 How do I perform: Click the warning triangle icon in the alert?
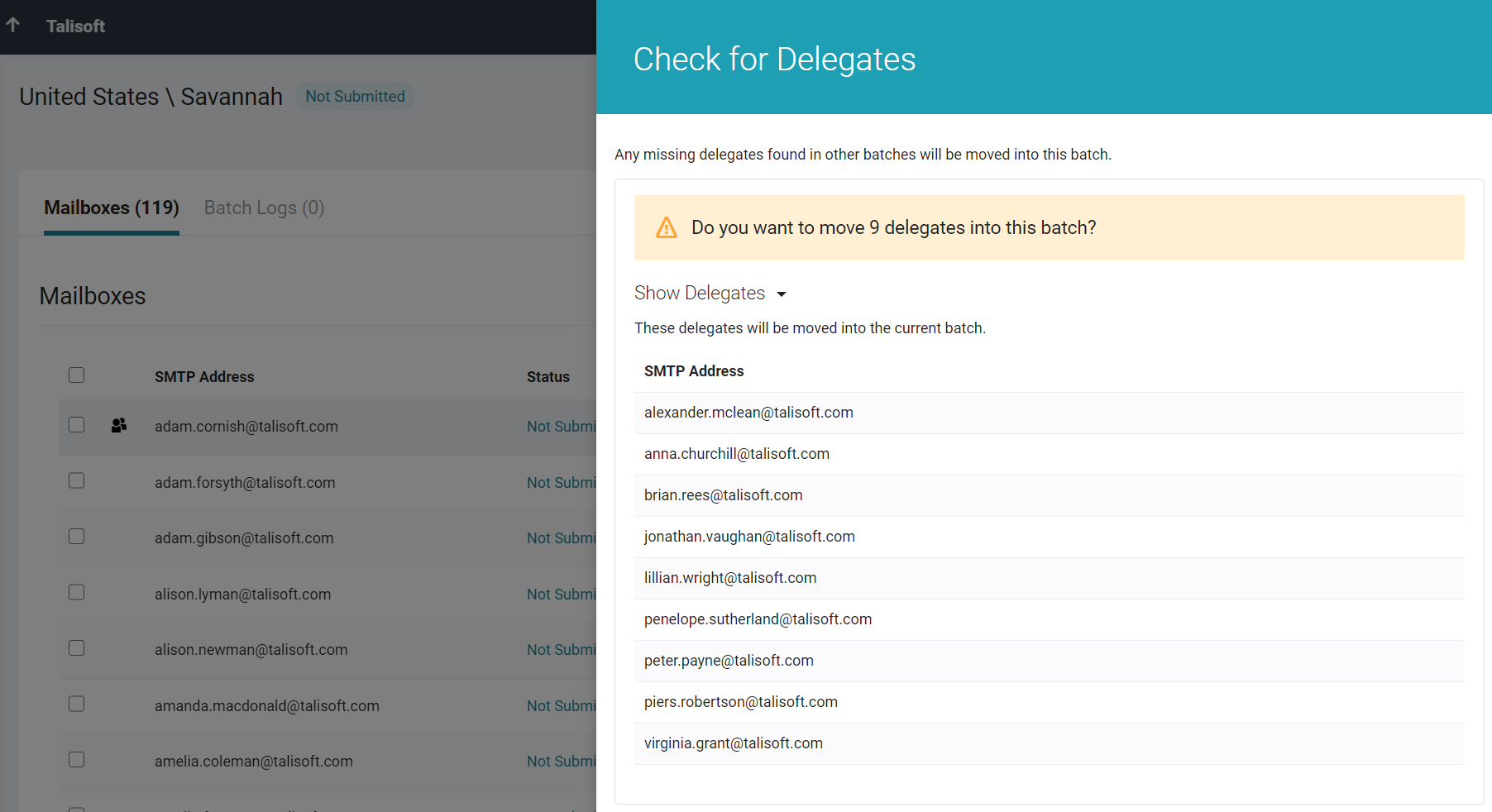pos(667,227)
